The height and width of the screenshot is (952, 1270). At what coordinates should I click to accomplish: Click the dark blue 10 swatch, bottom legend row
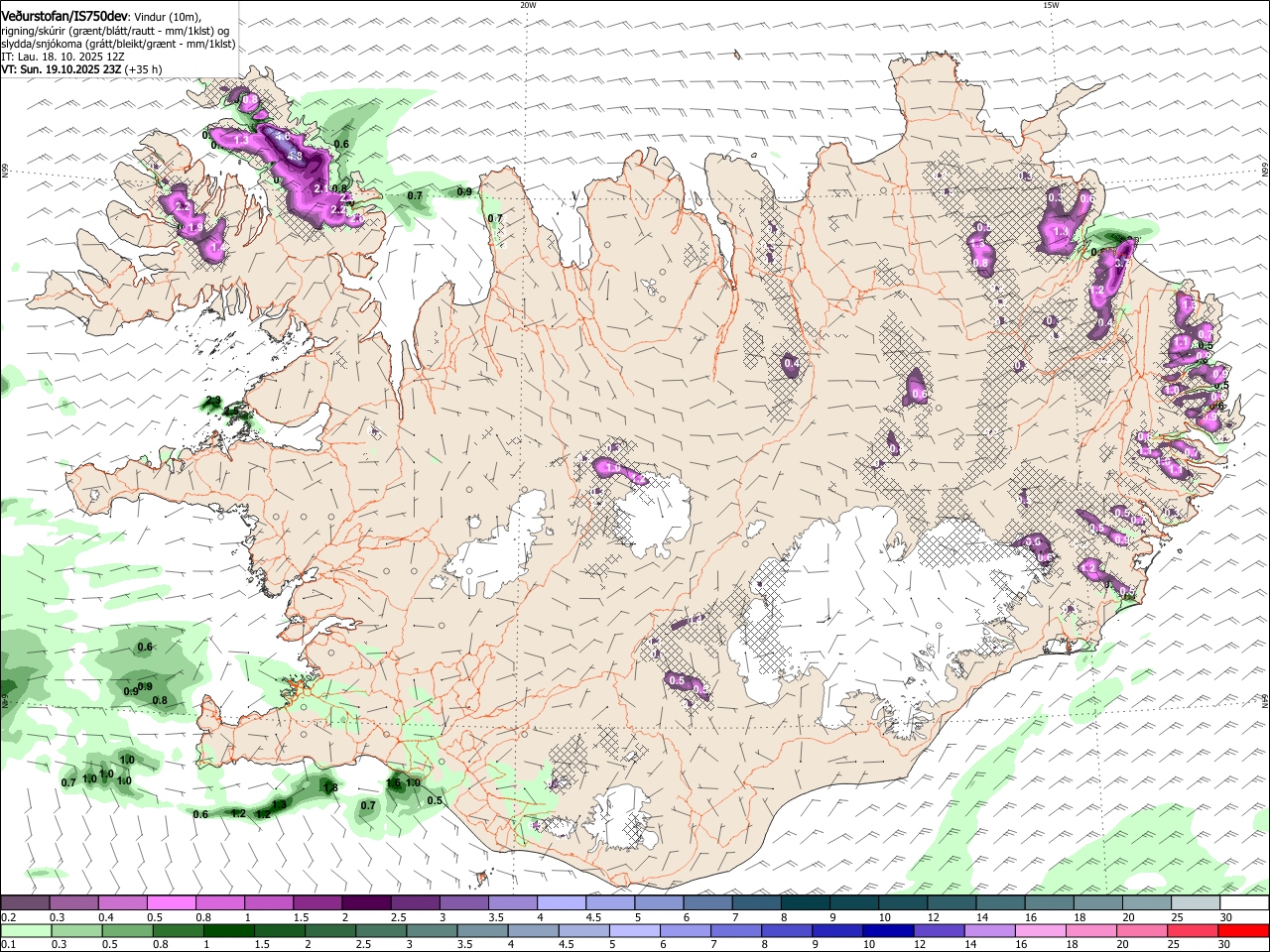pos(886,930)
